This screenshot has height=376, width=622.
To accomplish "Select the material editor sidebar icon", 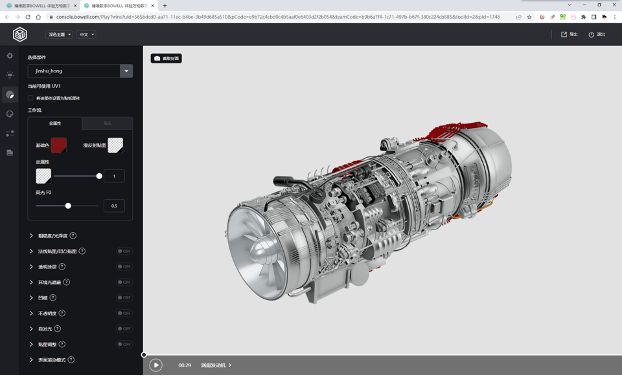I will pos(10,95).
